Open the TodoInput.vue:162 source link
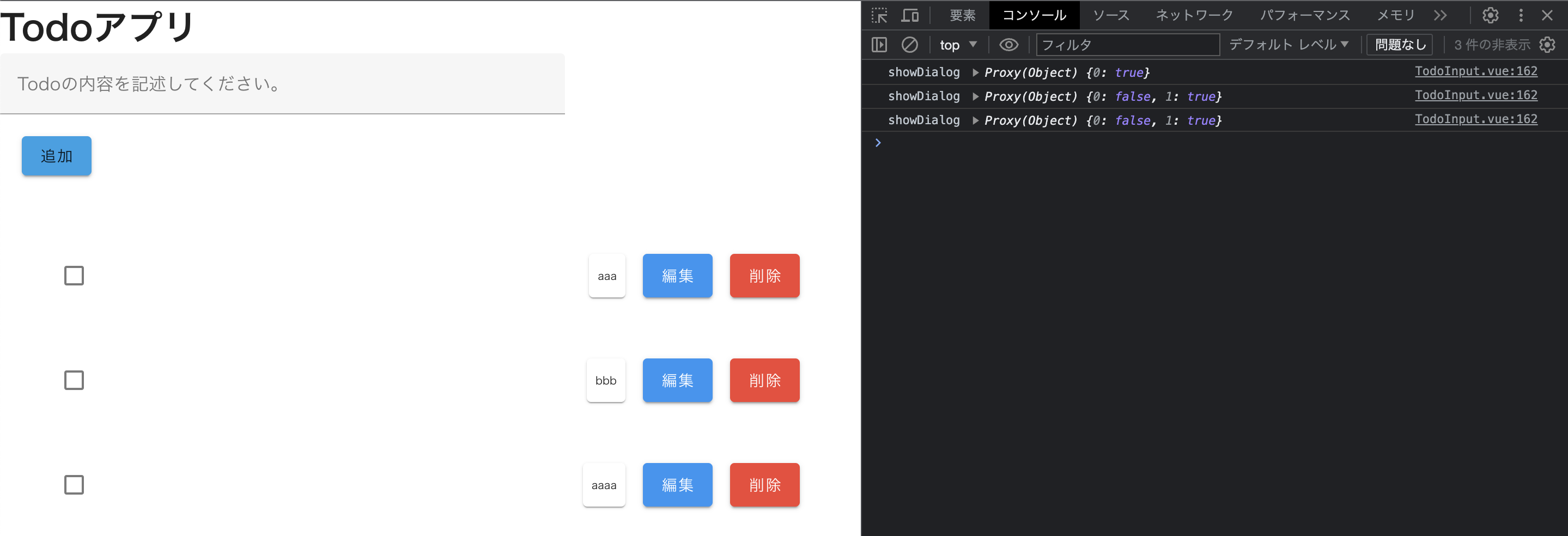The image size is (1568, 536). 1476,71
